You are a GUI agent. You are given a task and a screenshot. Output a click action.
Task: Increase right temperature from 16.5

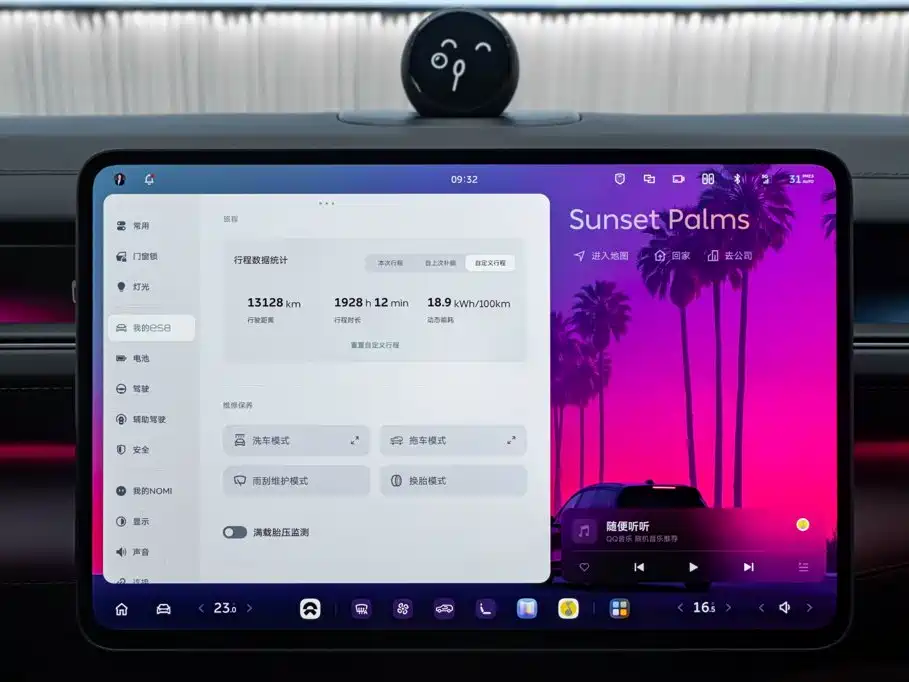[x=729, y=608]
